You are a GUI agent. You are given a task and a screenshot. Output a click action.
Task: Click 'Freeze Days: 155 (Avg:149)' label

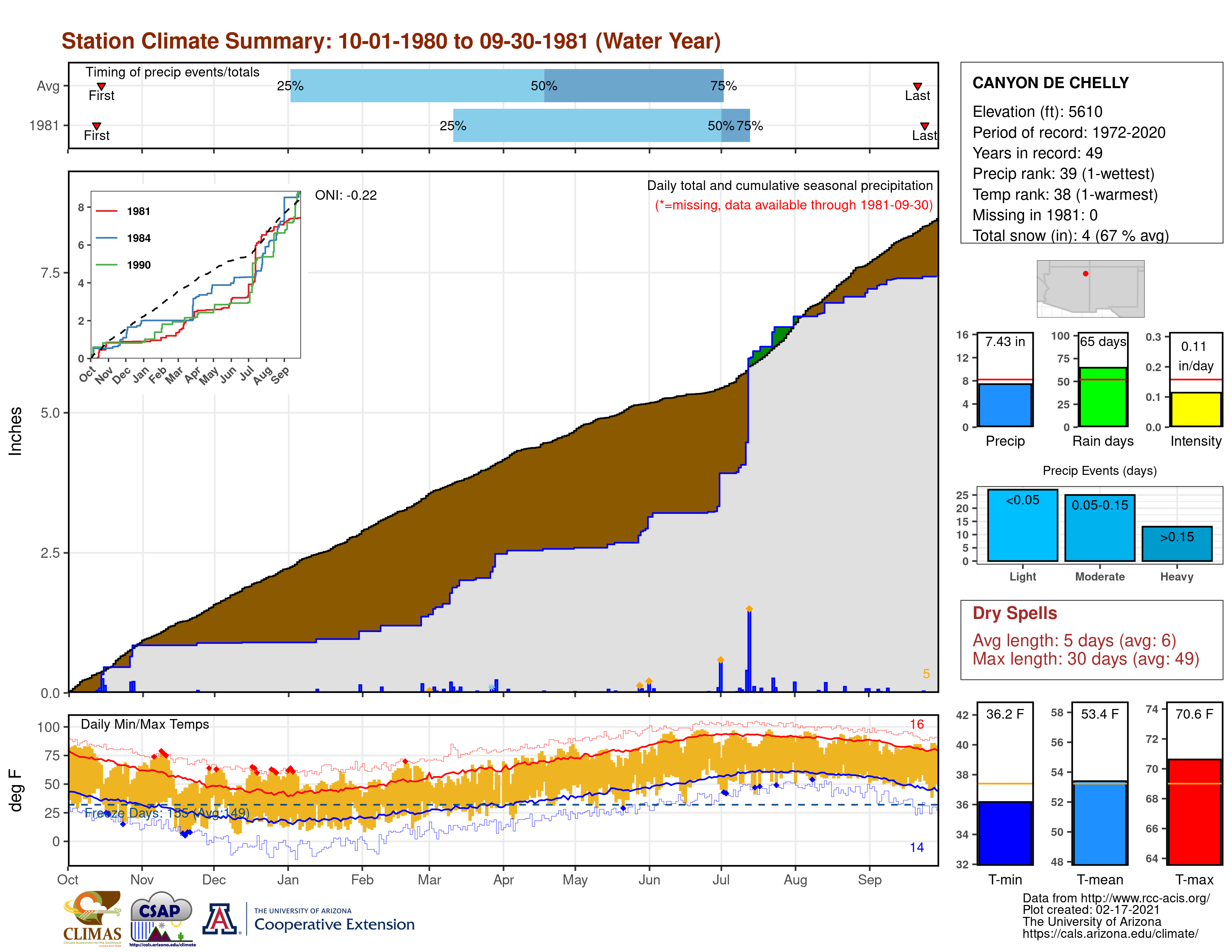(x=167, y=813)
